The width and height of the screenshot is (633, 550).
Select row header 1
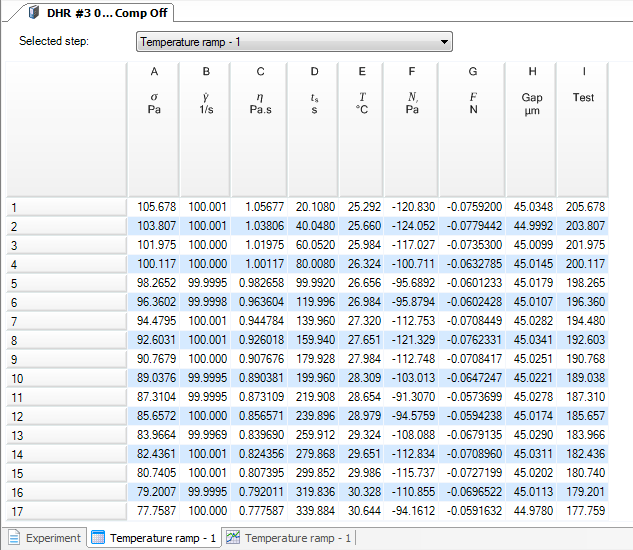click(67, 207)
